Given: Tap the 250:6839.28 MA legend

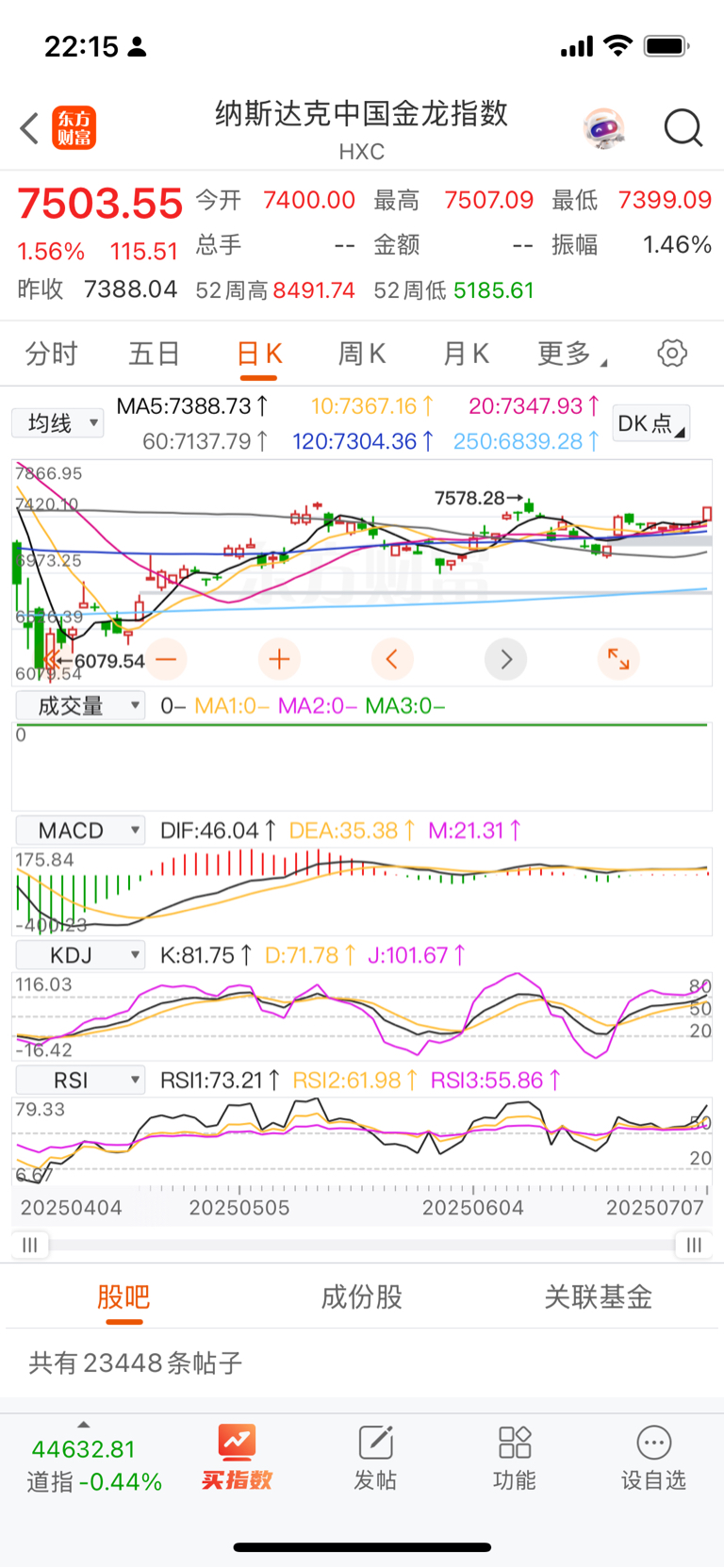Looking at the screenshot, I should point(526,441).
